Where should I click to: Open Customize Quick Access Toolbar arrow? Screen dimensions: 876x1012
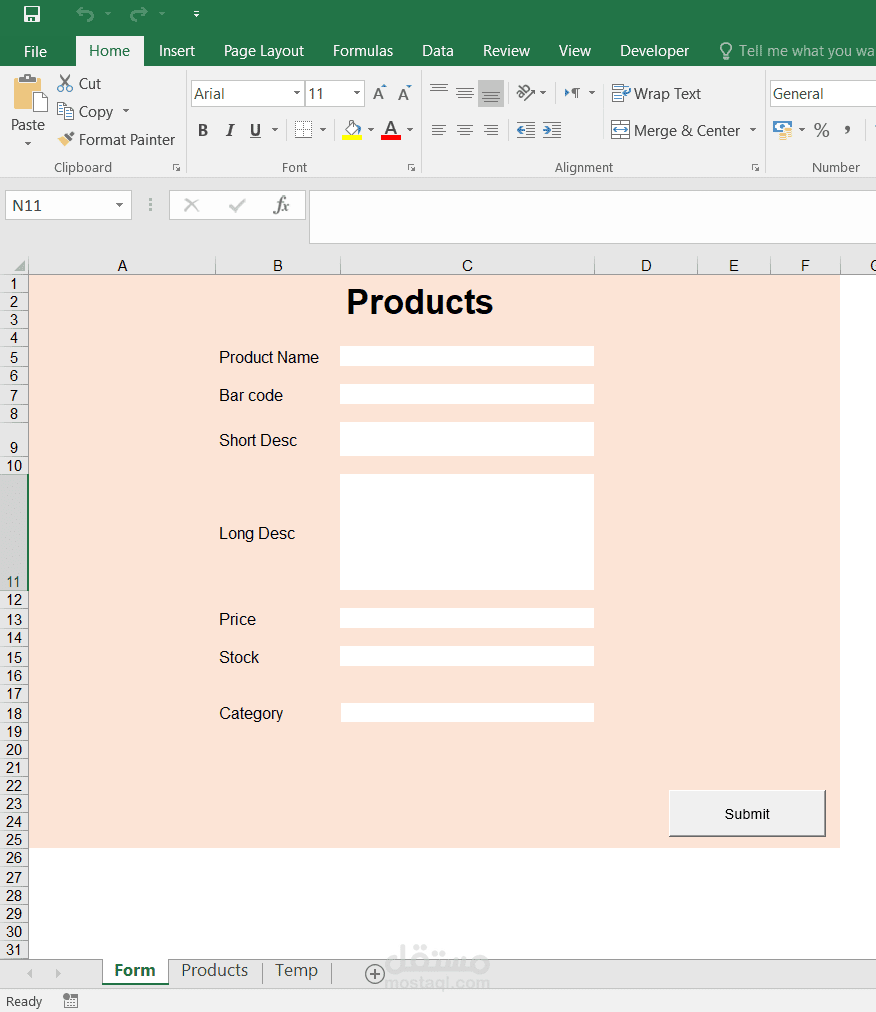point(196,14)
